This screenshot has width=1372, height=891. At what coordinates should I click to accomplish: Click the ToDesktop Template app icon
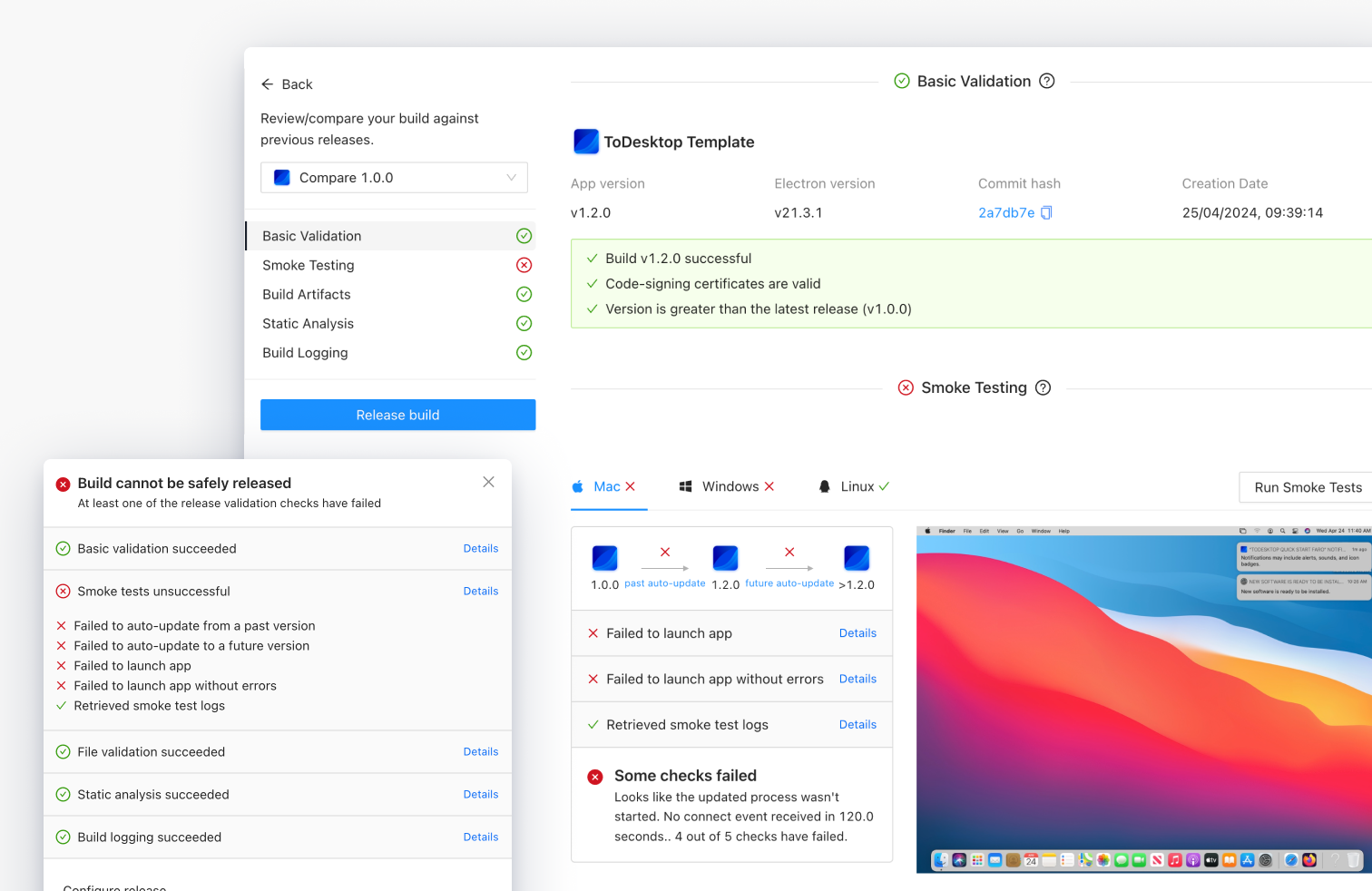(x=586, y=142)
